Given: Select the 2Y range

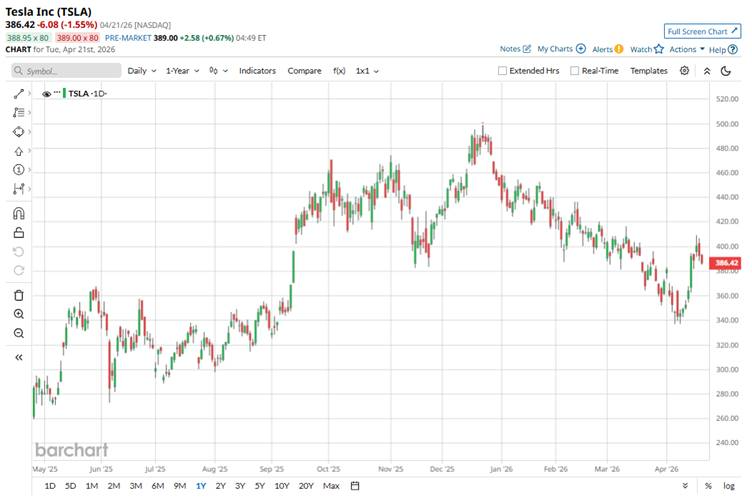Looking at the screenshot, I should [220, 486].
